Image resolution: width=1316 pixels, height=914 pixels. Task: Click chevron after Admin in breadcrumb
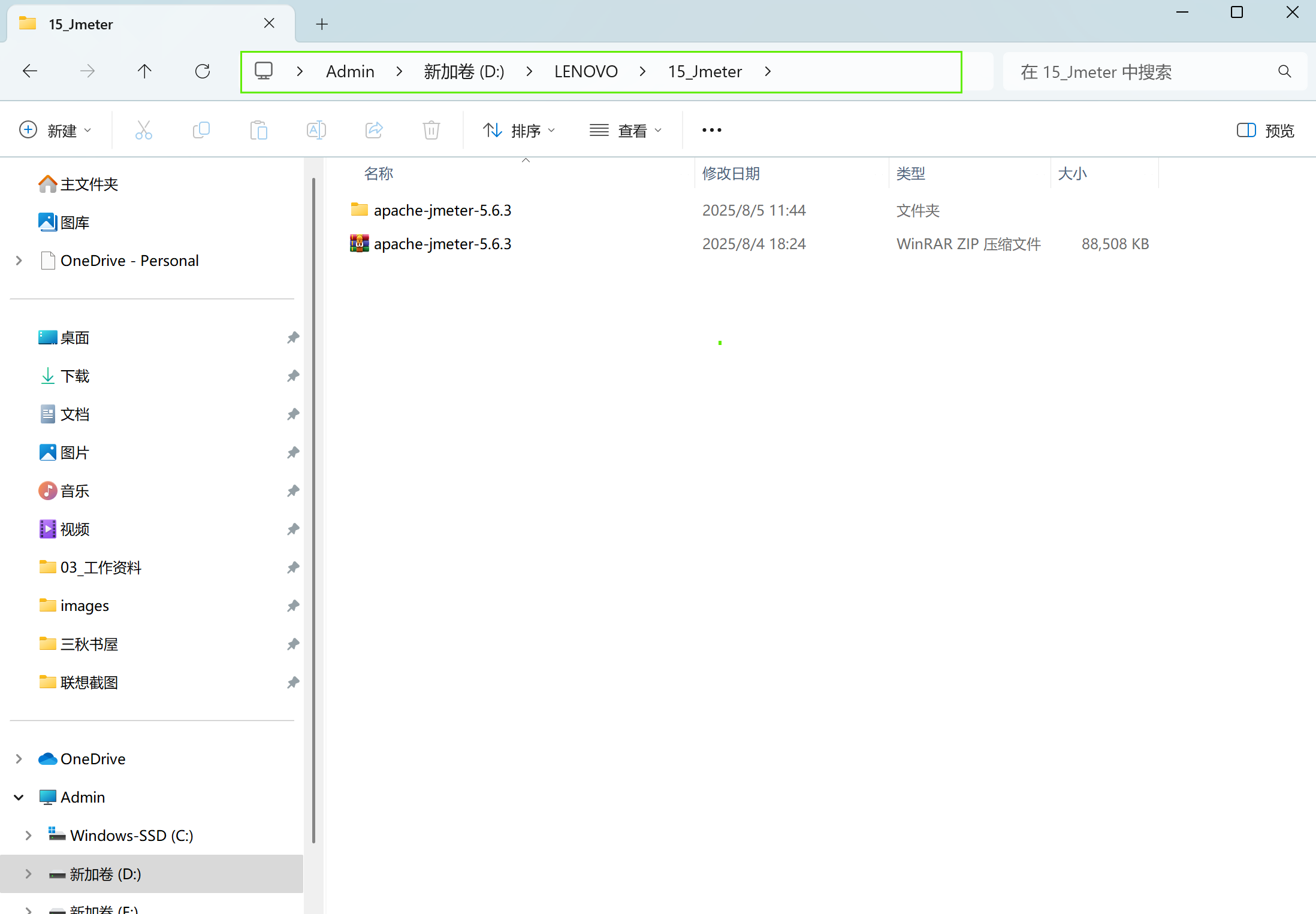(x=399, y=72)
